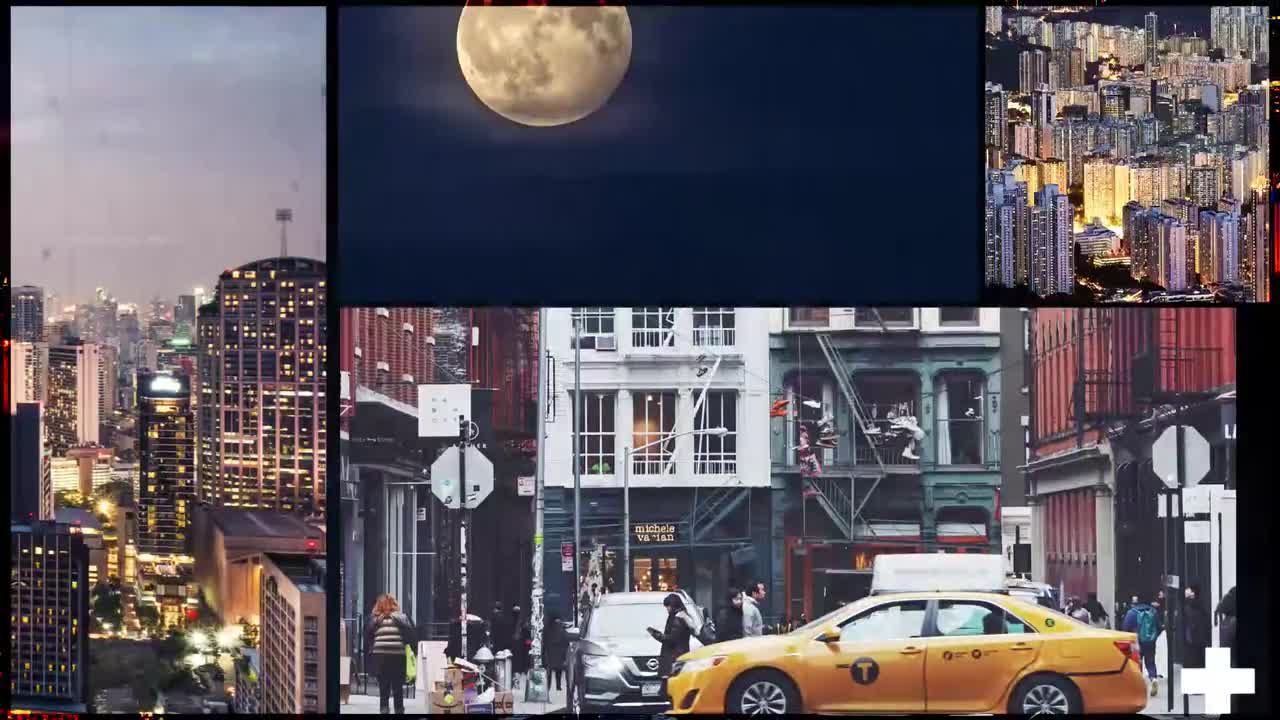1280x720 pixels.
Task: Click the T logo on the taxi door
Action: (864, 670)
